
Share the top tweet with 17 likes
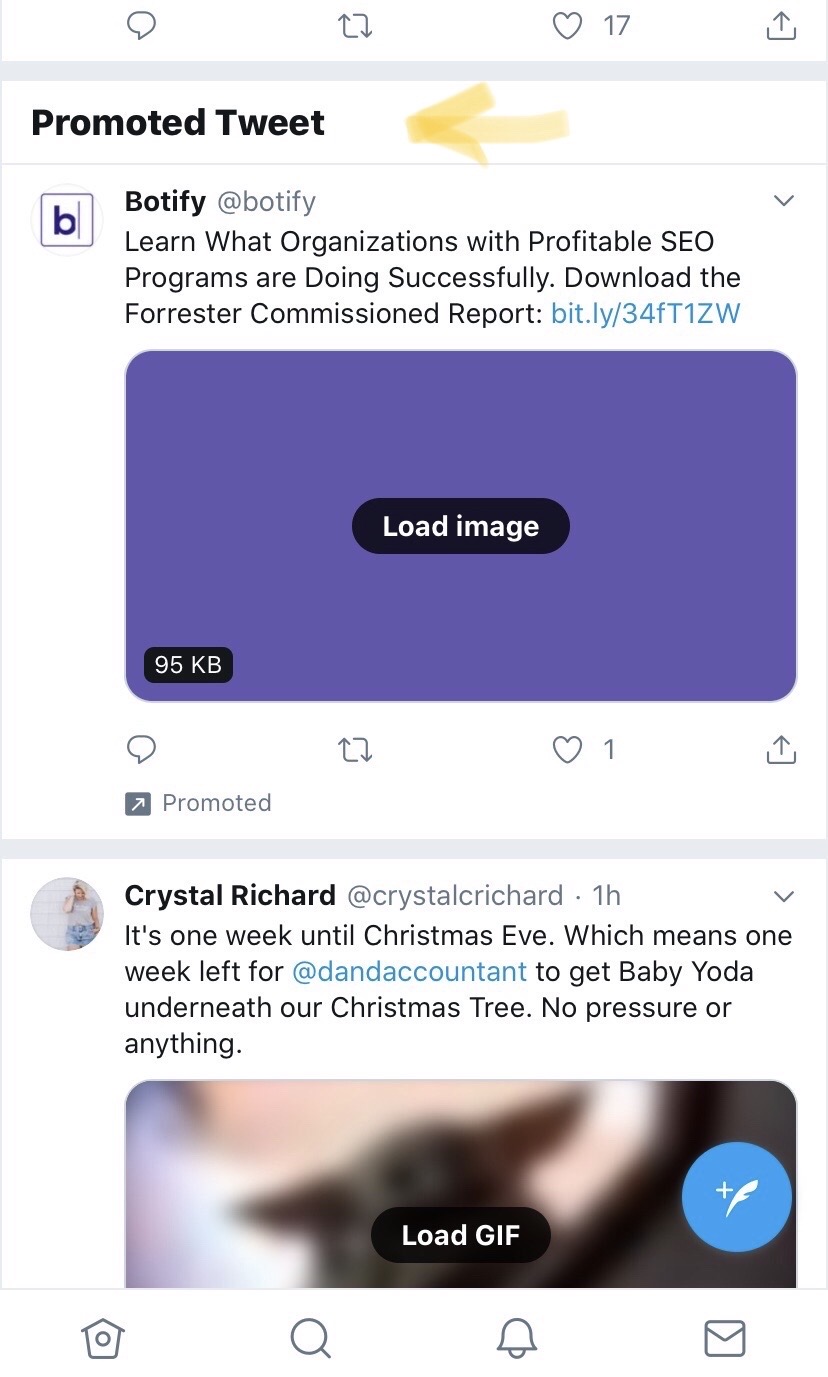point(781,26)
